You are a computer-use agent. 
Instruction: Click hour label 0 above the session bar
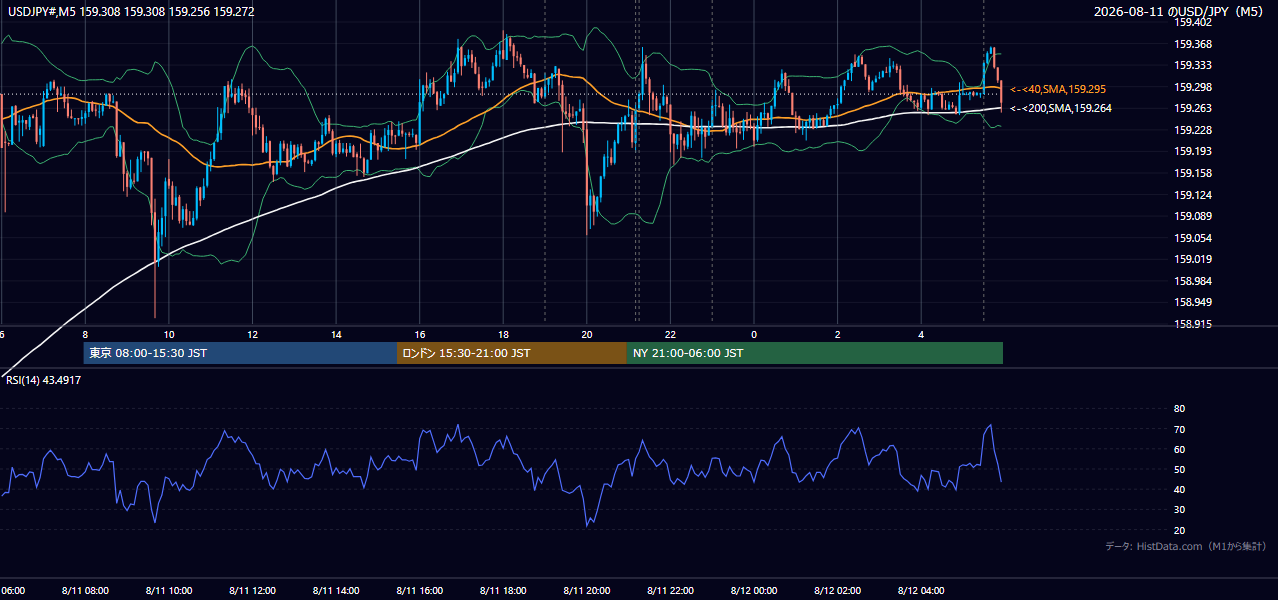click(x=754, y=334)
